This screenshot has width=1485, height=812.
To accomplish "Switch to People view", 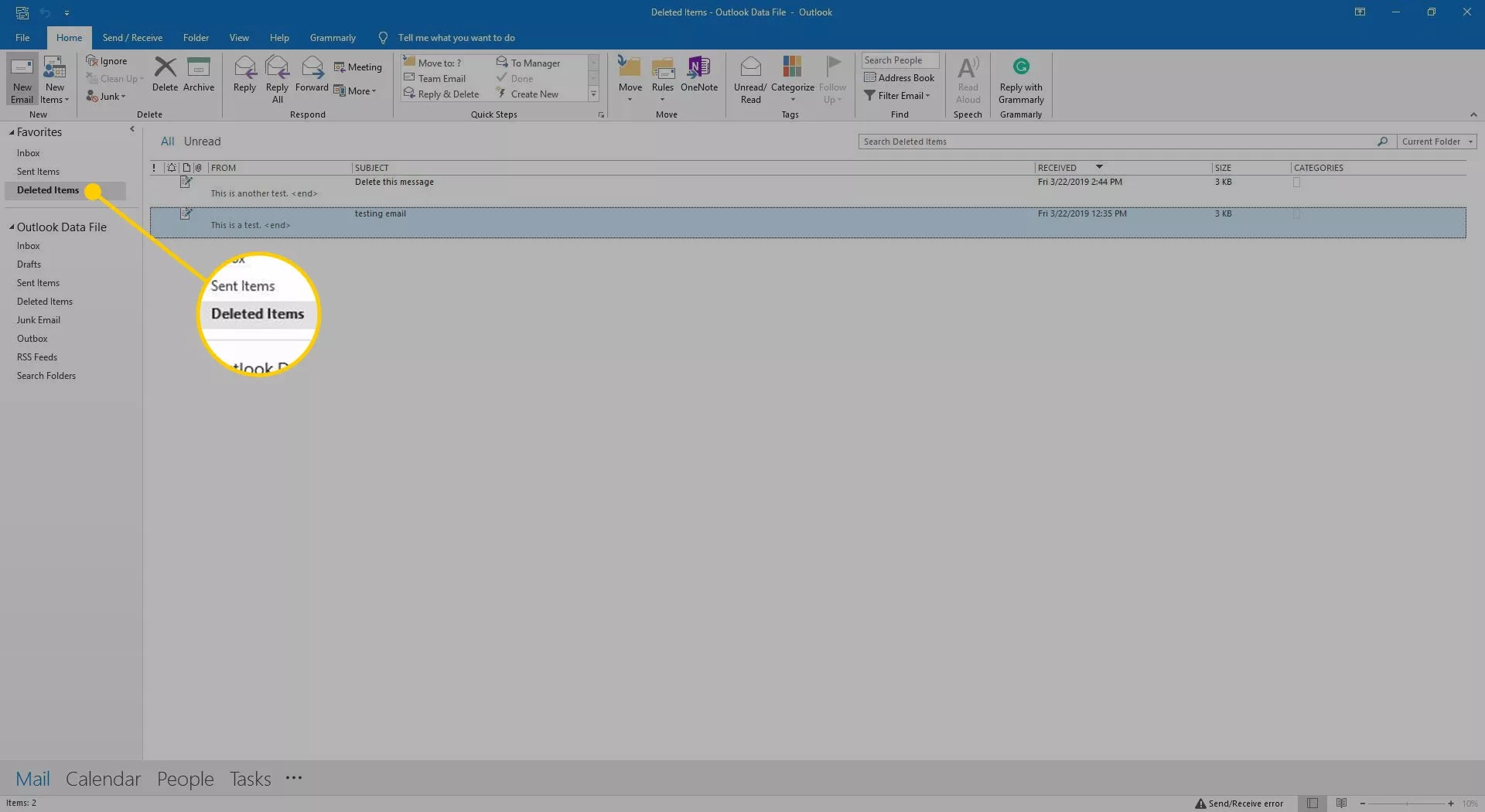I will tap(185, 778).
